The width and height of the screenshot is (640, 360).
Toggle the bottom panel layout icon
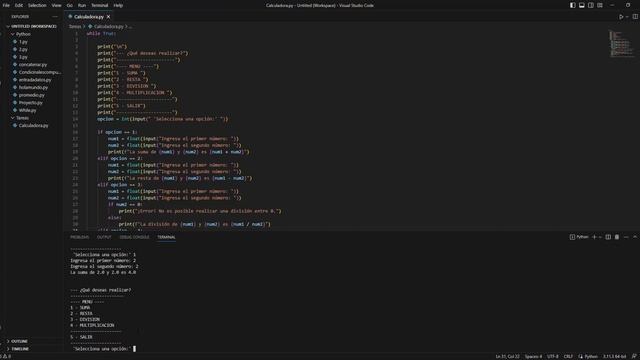(582, 5)
